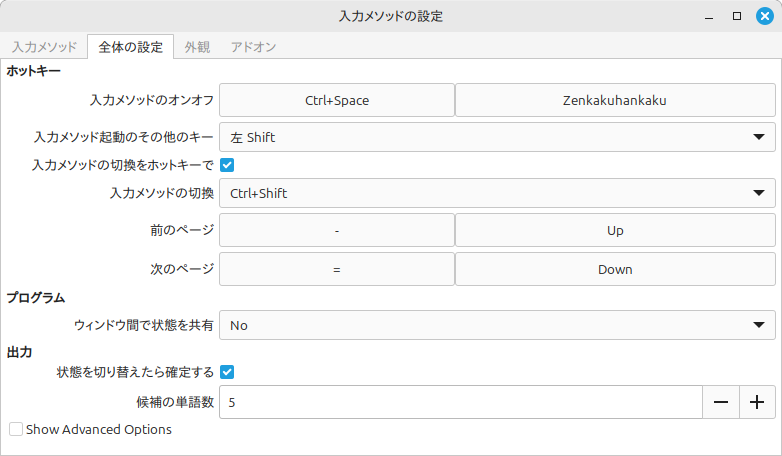Click the "=" hotkey button for 次のページ
This screenshot has width=782, height=456.
(x=337, y=269)
